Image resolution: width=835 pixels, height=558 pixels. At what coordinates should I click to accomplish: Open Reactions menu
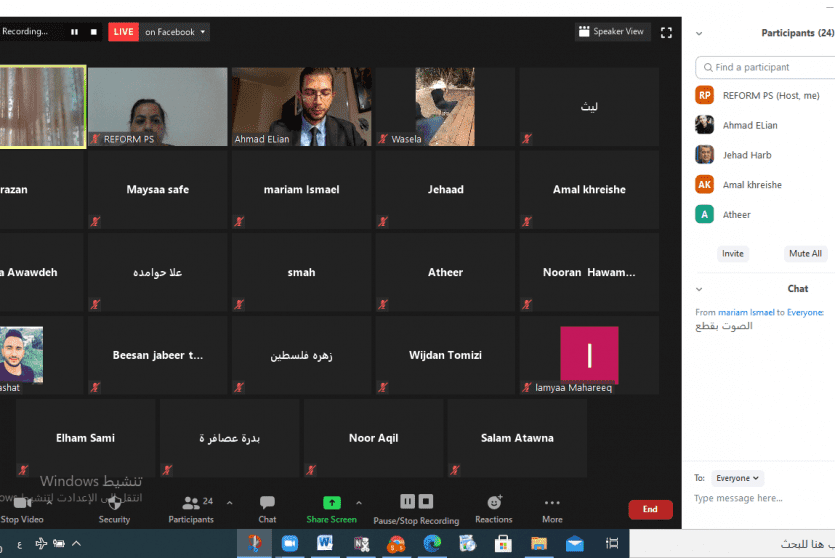pyautogui.click(x=494, y=510)
